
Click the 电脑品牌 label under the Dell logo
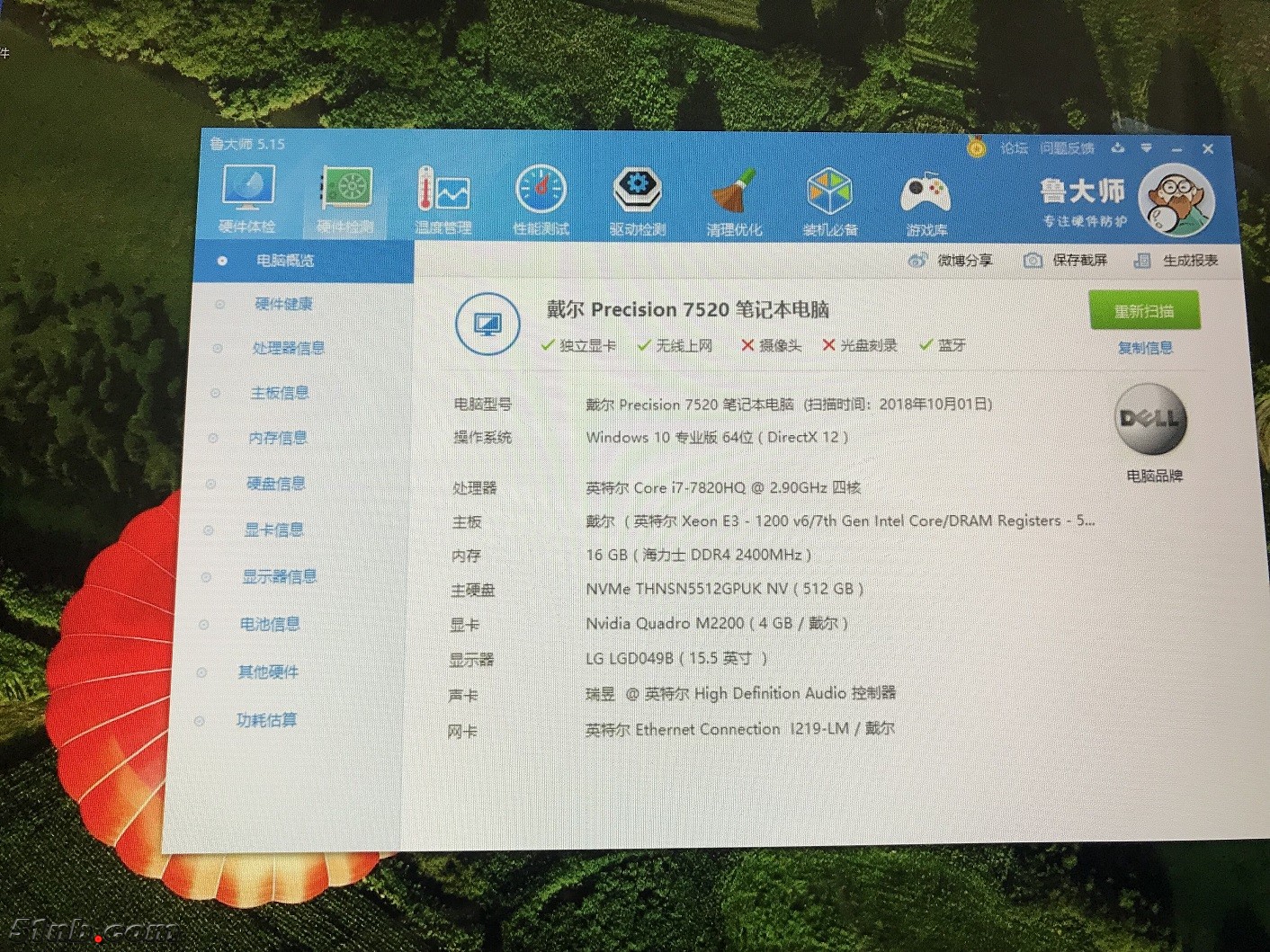pos(1154,476)
